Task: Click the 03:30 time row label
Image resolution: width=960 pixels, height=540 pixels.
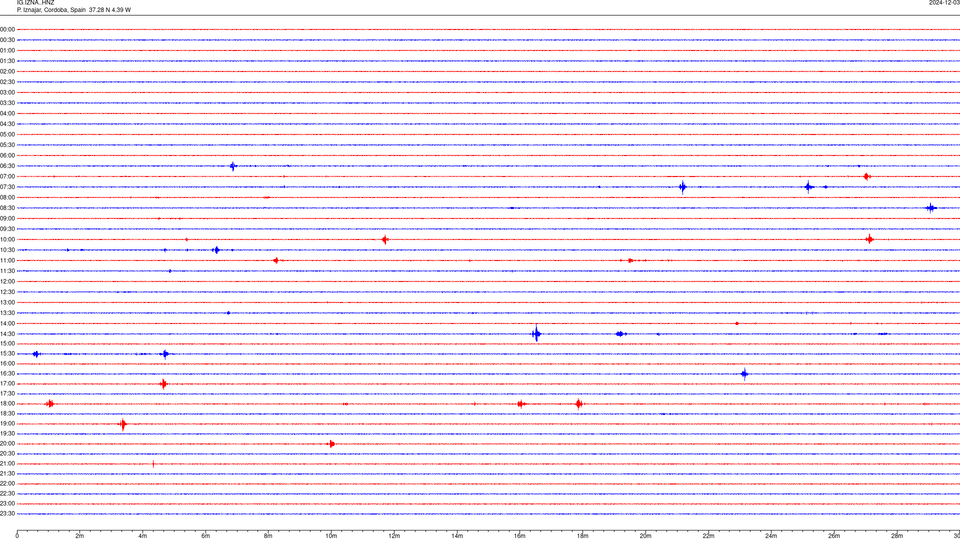Action: [x=7, y=103]
